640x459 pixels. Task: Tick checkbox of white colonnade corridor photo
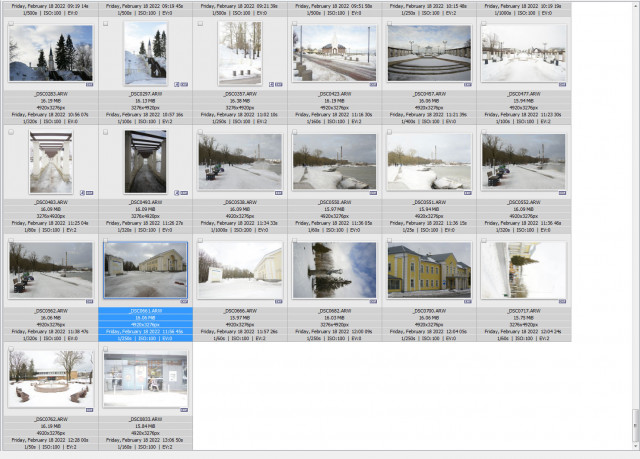pos(11,132)
